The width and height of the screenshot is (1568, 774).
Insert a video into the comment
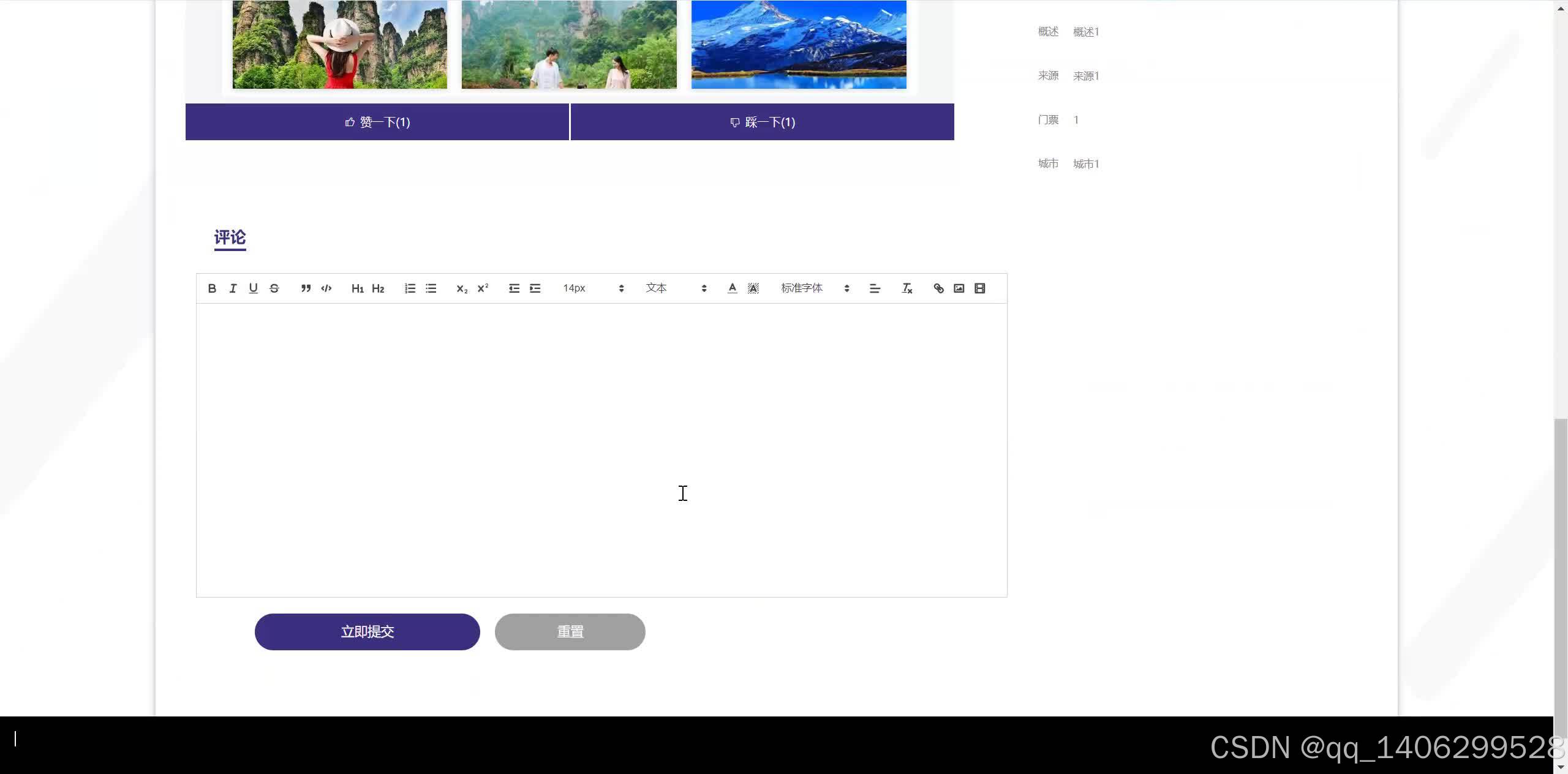pyautogui.click(x=980, y=288)
